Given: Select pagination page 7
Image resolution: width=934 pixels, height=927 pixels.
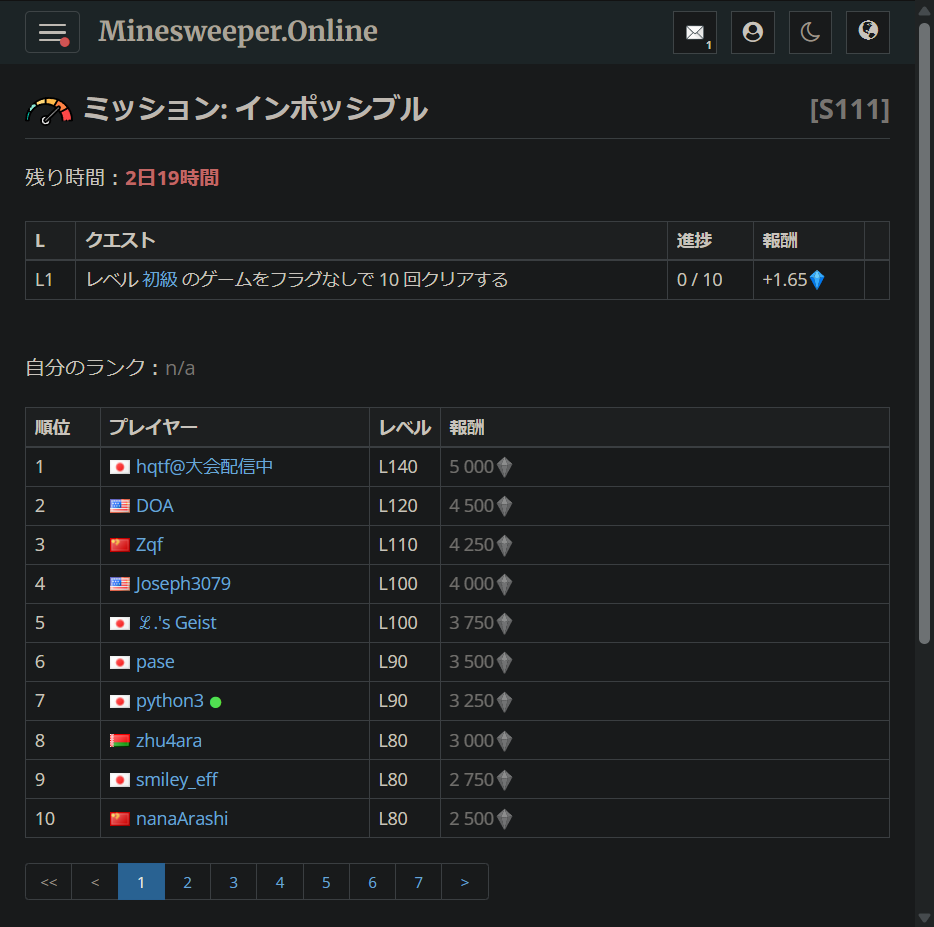Looking at the screenshot, I should (418, 882).
